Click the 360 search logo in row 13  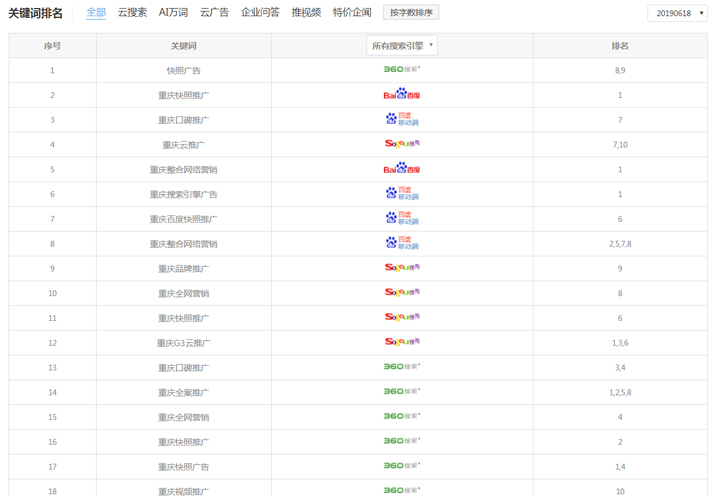click(x=402, y=366)
